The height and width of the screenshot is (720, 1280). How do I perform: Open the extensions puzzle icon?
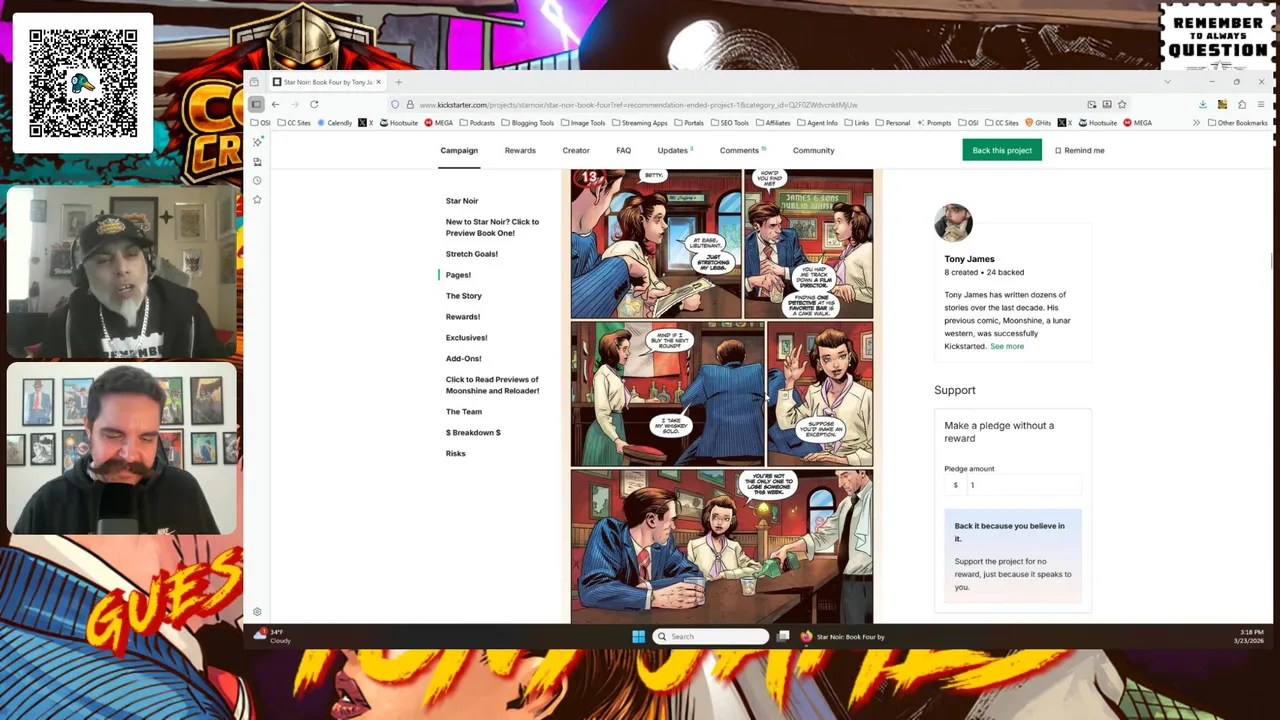coord(1241,104)
